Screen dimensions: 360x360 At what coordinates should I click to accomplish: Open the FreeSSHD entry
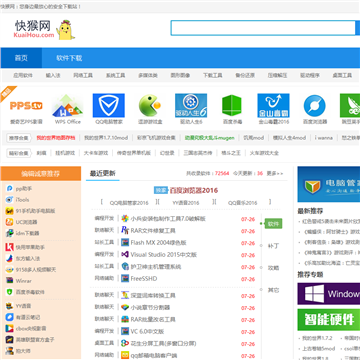[144, 279]
